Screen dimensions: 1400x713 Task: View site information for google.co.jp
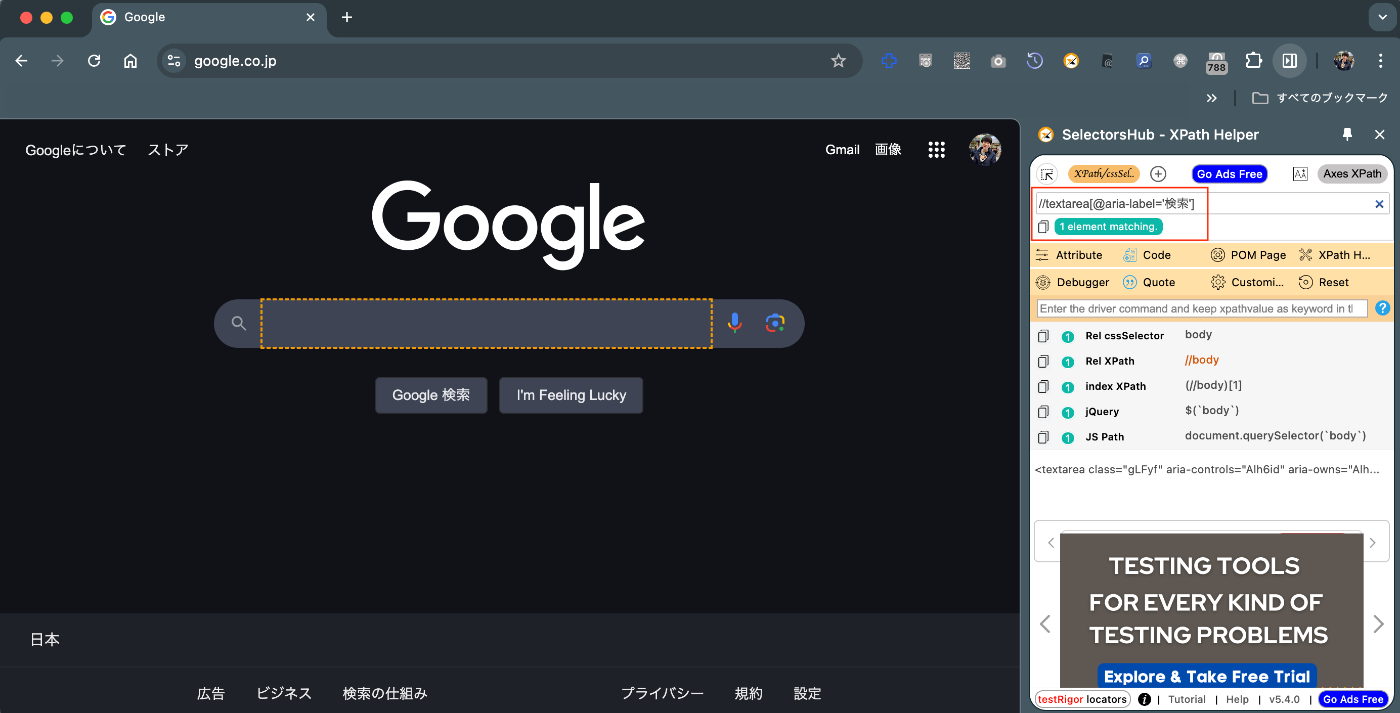174,61
